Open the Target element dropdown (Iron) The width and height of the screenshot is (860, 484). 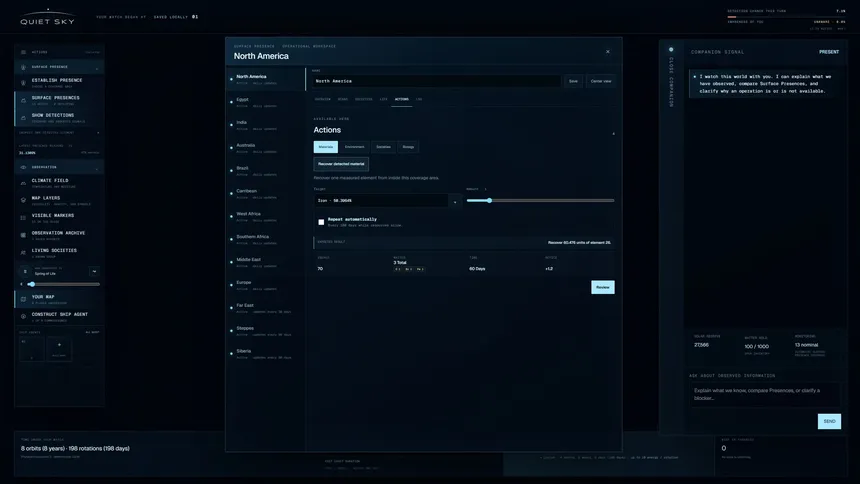(x=388, y=201)
